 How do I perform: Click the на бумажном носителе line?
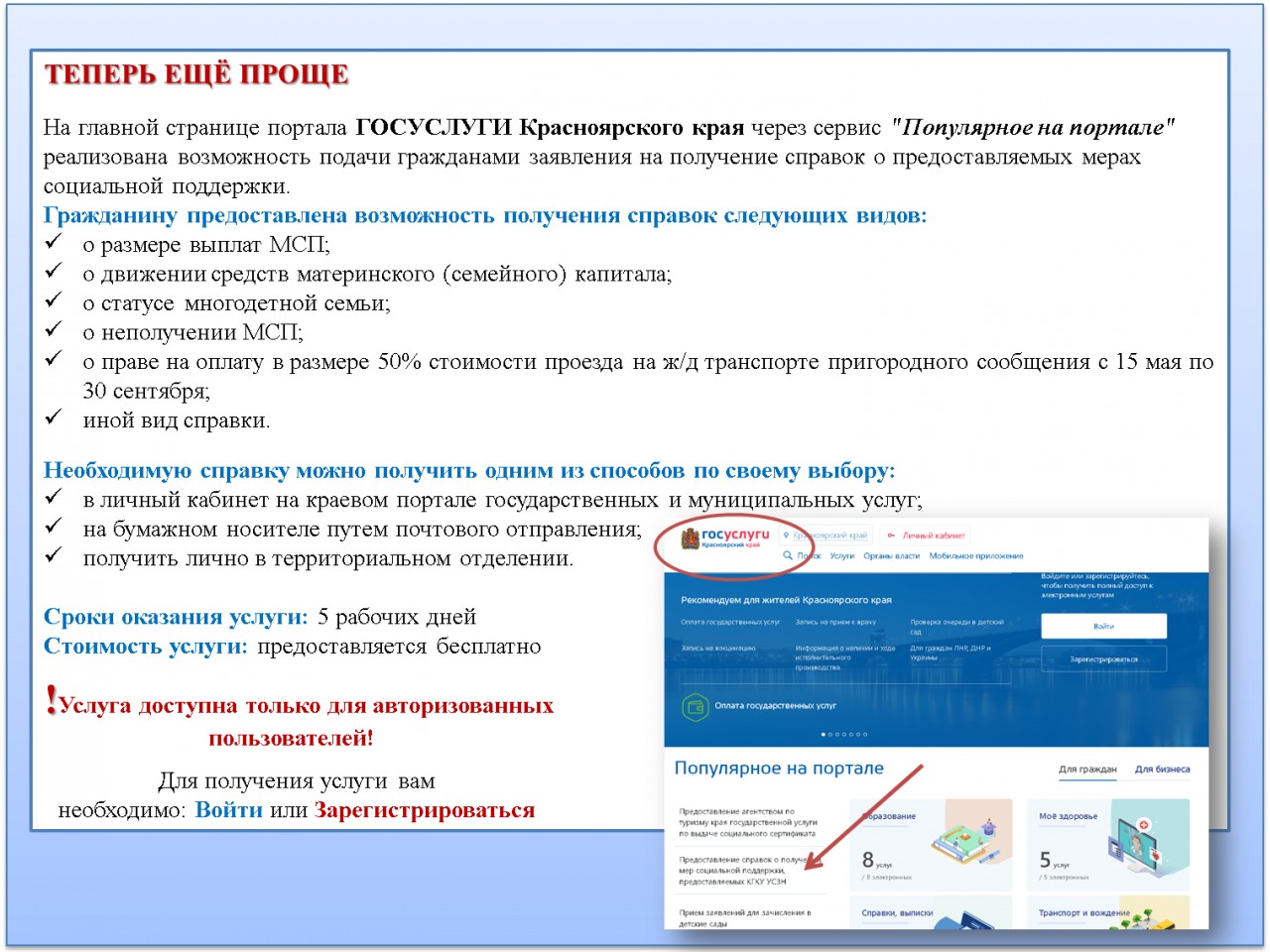click(x=362, y=530)
